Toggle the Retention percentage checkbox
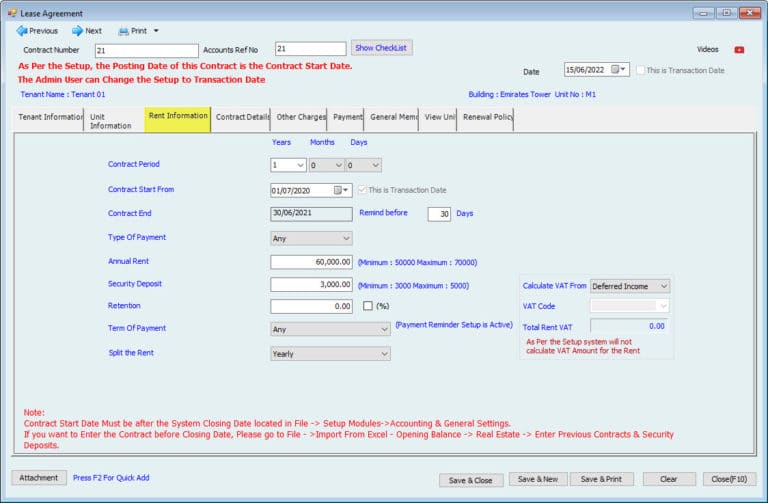Image resolution: width=768 pixels, height=503 pixels. (x=368, y=306)
